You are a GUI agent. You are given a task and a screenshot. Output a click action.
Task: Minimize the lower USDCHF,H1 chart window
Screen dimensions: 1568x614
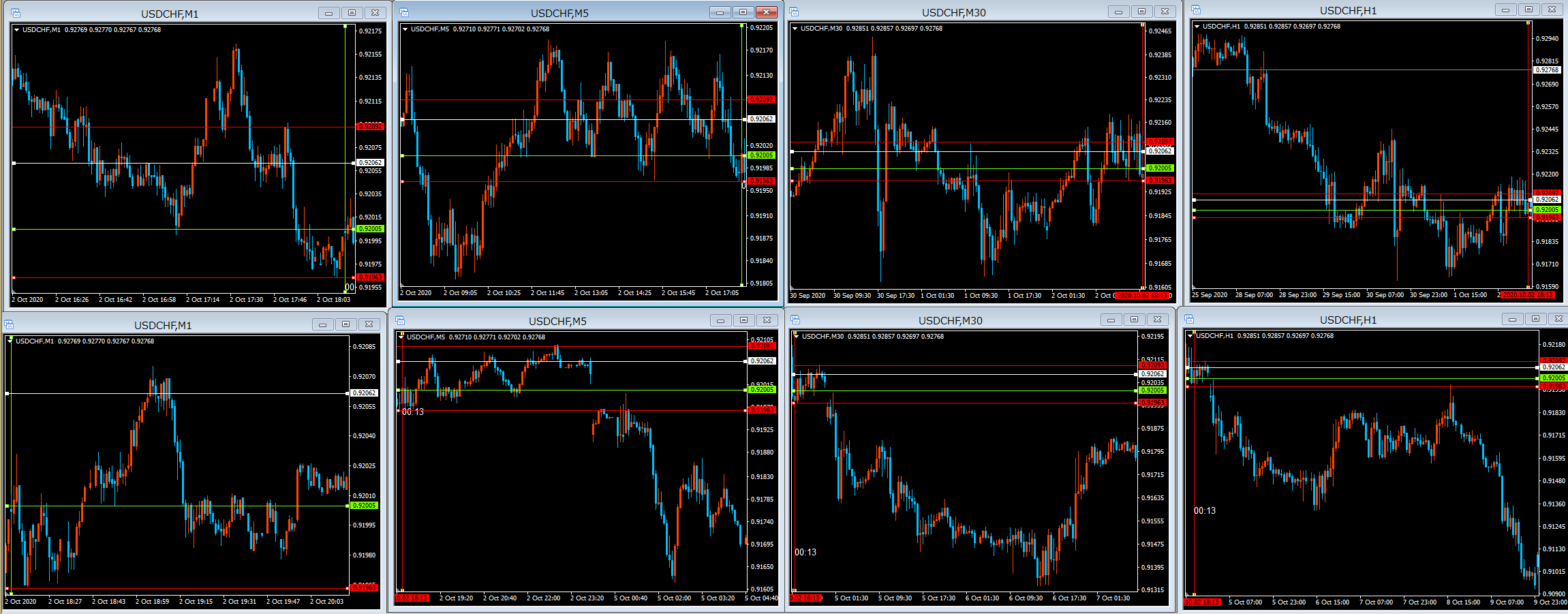click(1512, 319)
